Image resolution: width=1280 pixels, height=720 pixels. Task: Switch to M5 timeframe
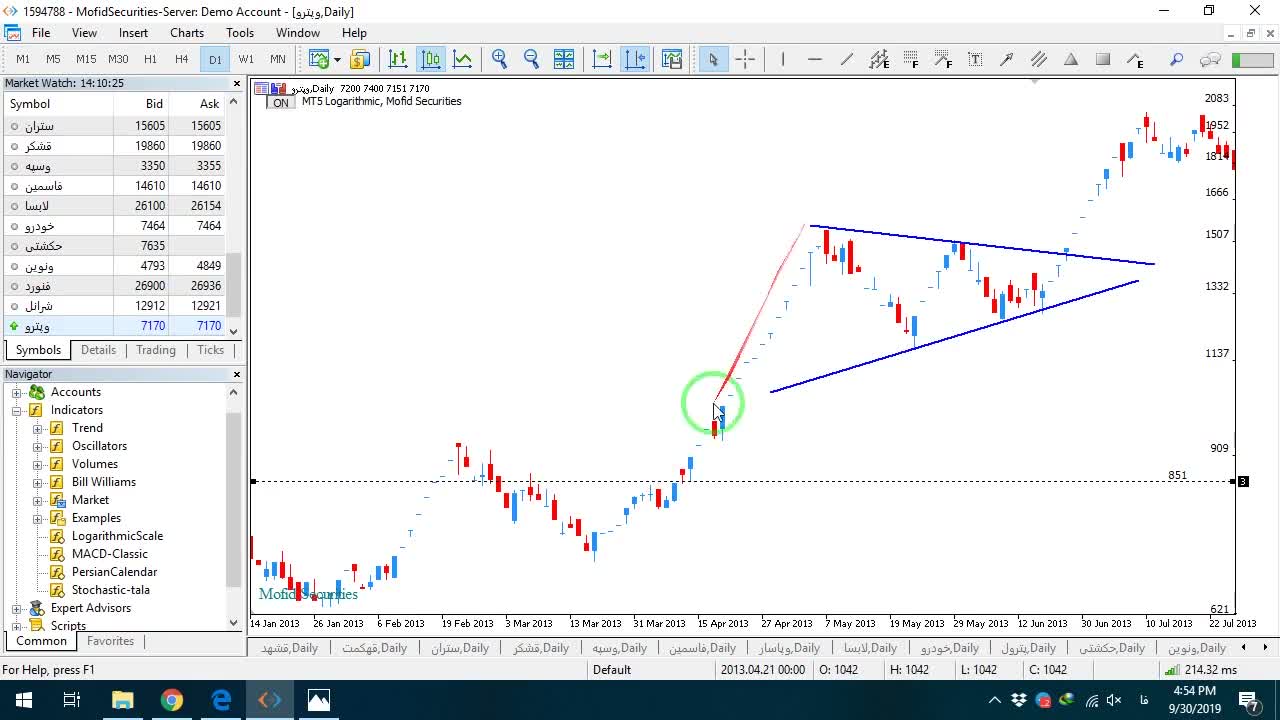point(54,59)
